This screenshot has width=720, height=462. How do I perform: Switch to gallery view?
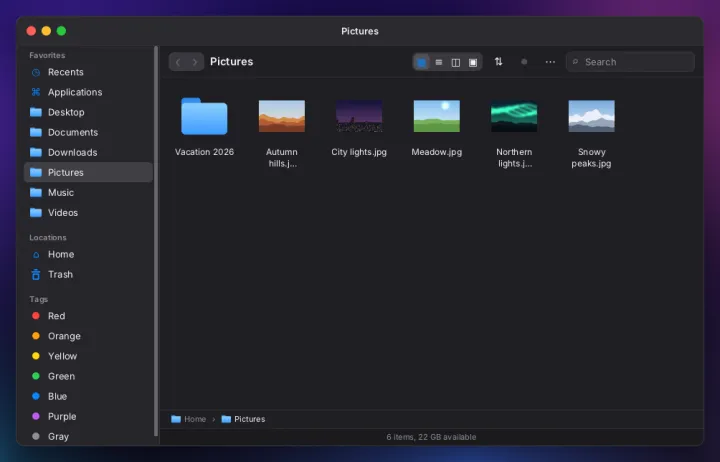[x=473, y=62]
